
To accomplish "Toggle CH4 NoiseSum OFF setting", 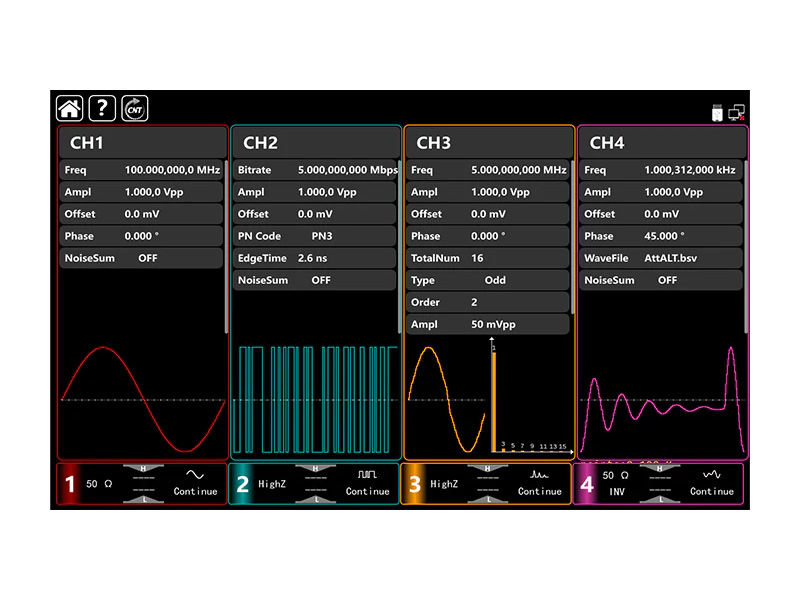I will 661,280.
